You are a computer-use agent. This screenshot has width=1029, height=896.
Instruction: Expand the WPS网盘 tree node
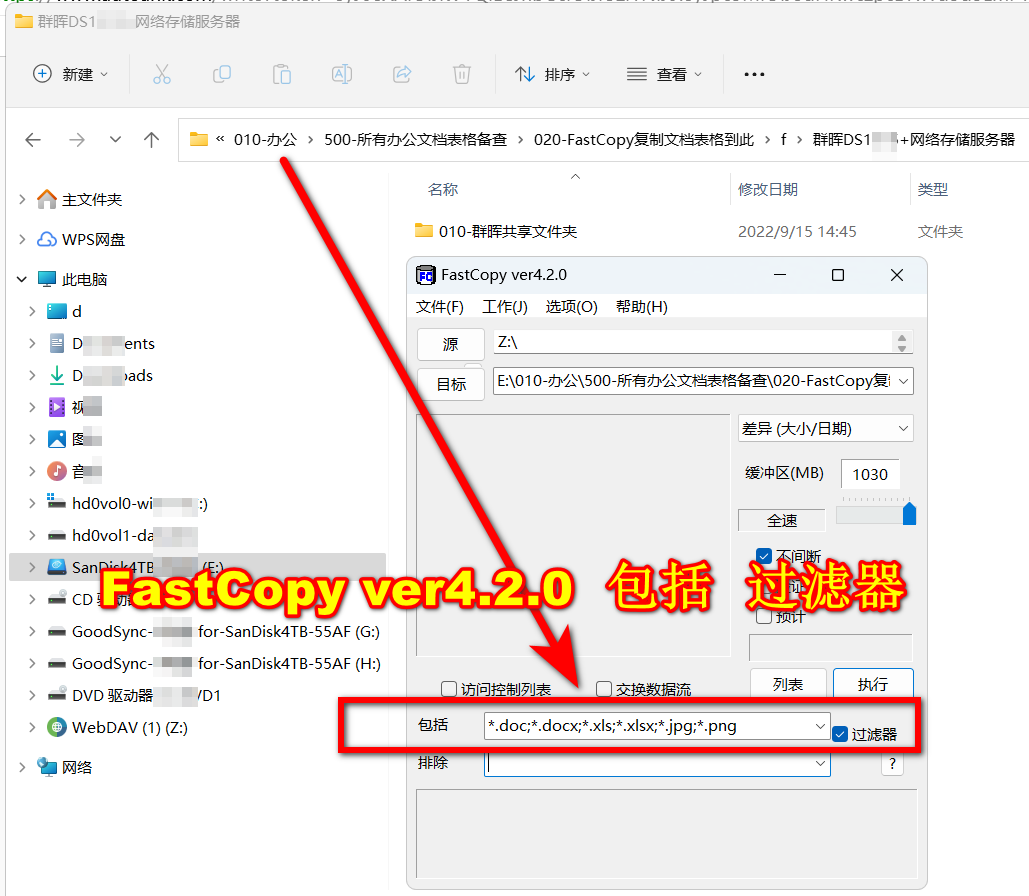[22, 239]
